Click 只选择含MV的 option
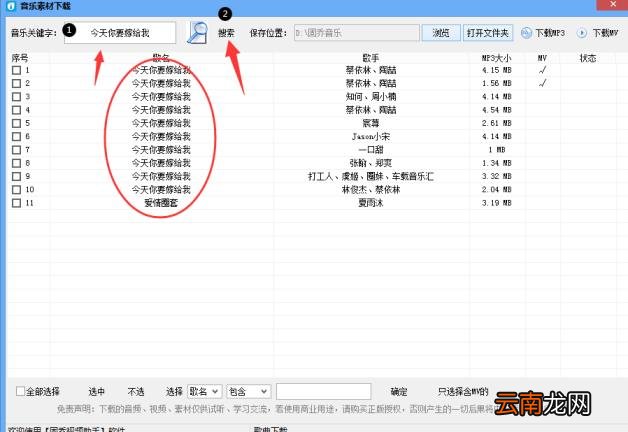Viewport: 628px width, 432px height. (x=463, y=392)
